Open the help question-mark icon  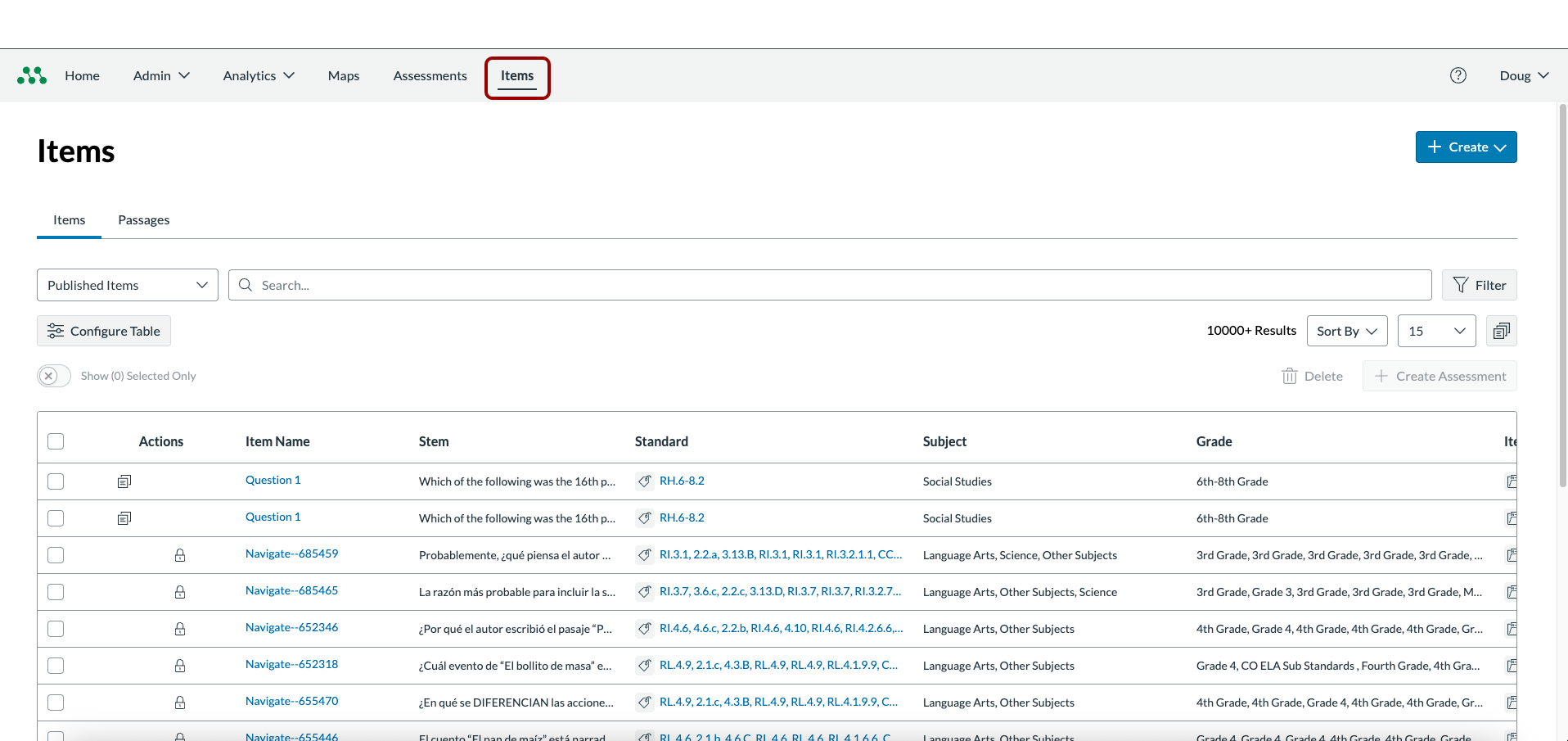(1458, 75)
